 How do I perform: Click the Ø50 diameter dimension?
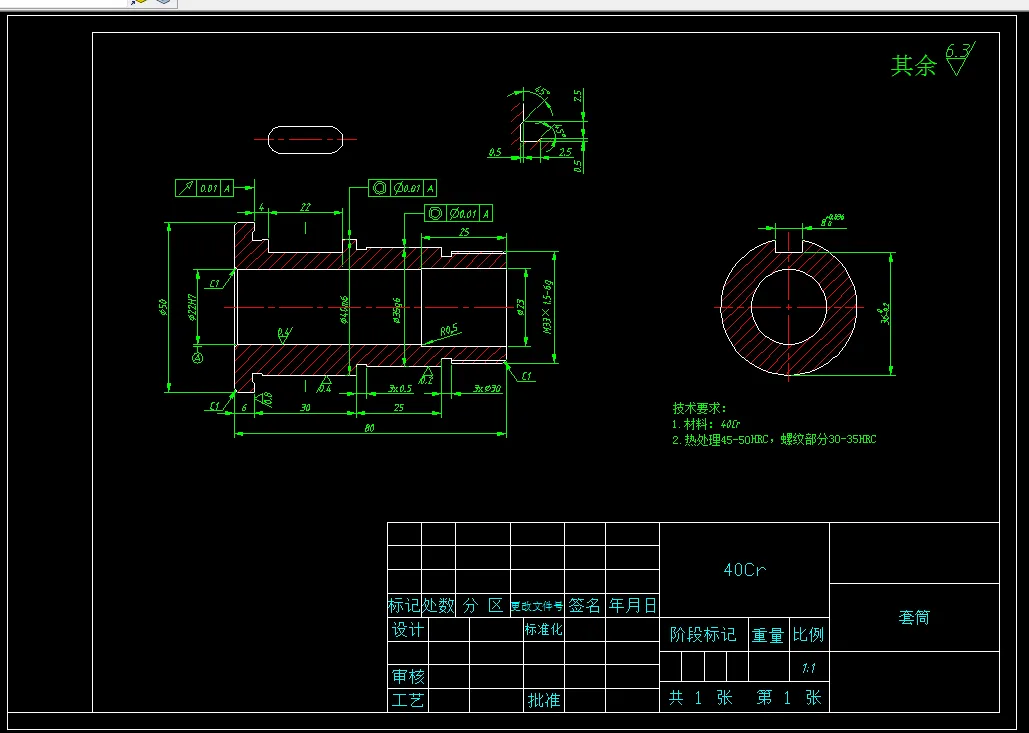[x=163, y=307]
